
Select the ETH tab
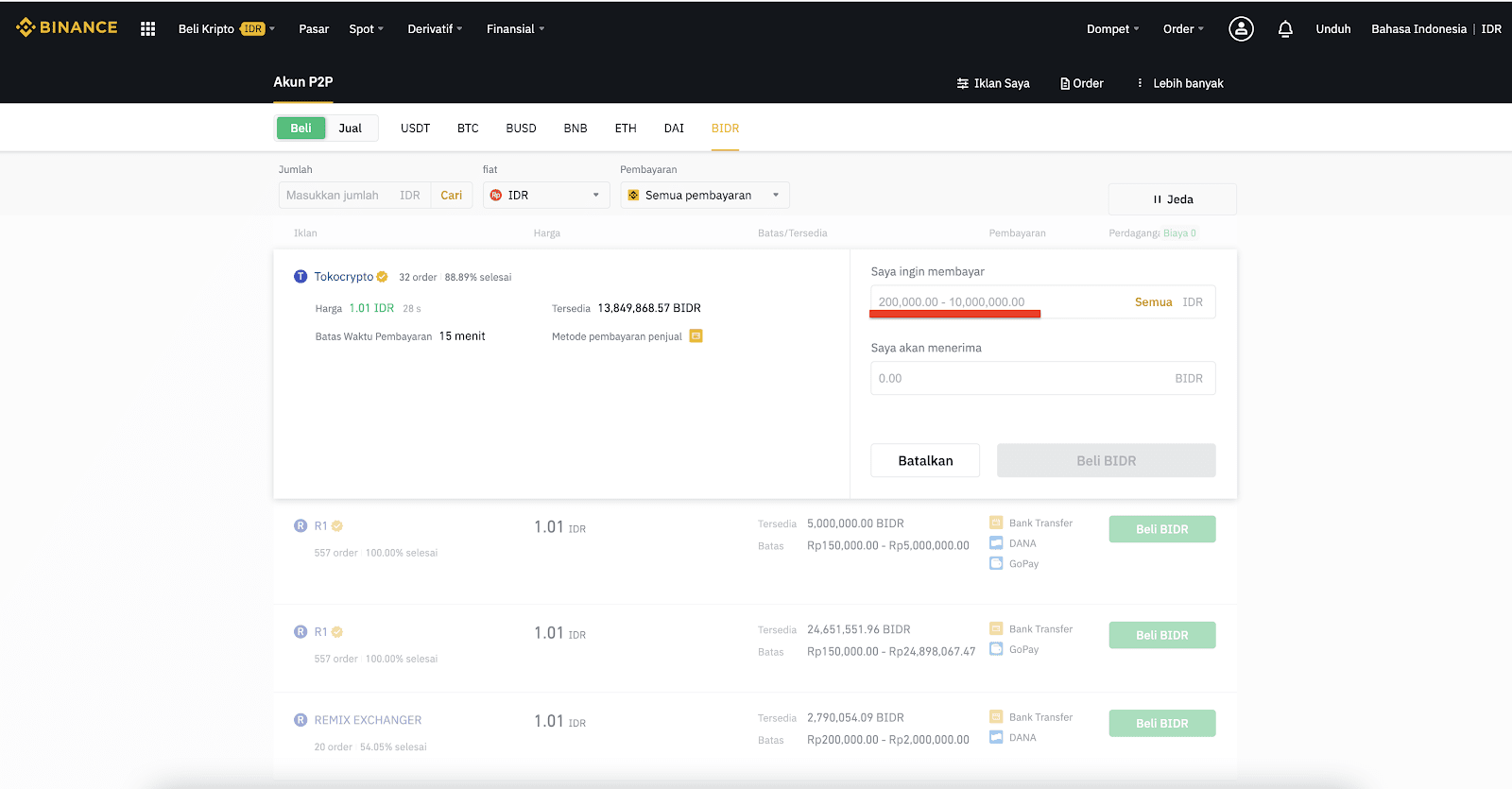(626, 129)
